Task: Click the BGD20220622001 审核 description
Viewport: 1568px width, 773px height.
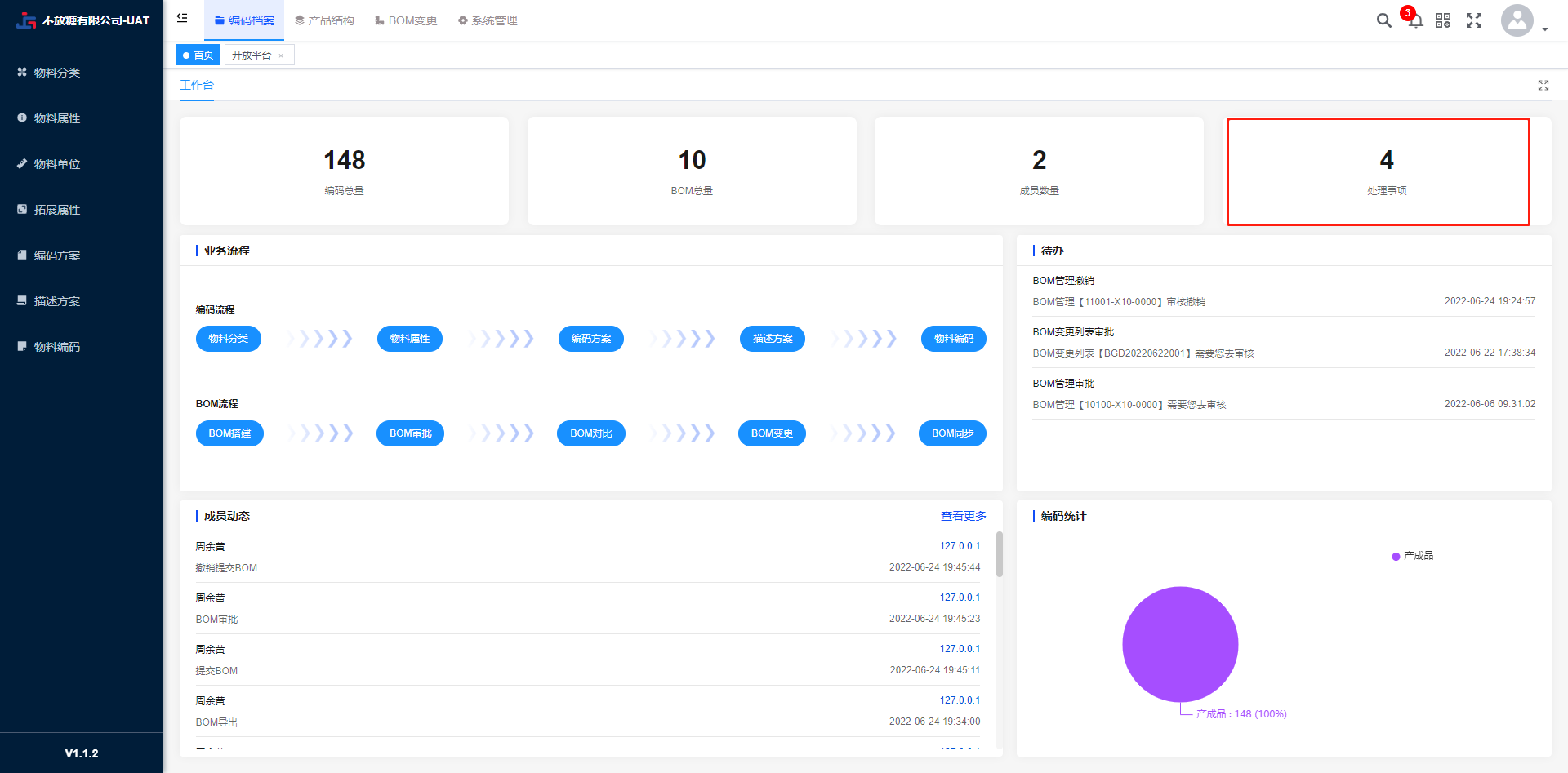Action: (x=1143, y=353)
